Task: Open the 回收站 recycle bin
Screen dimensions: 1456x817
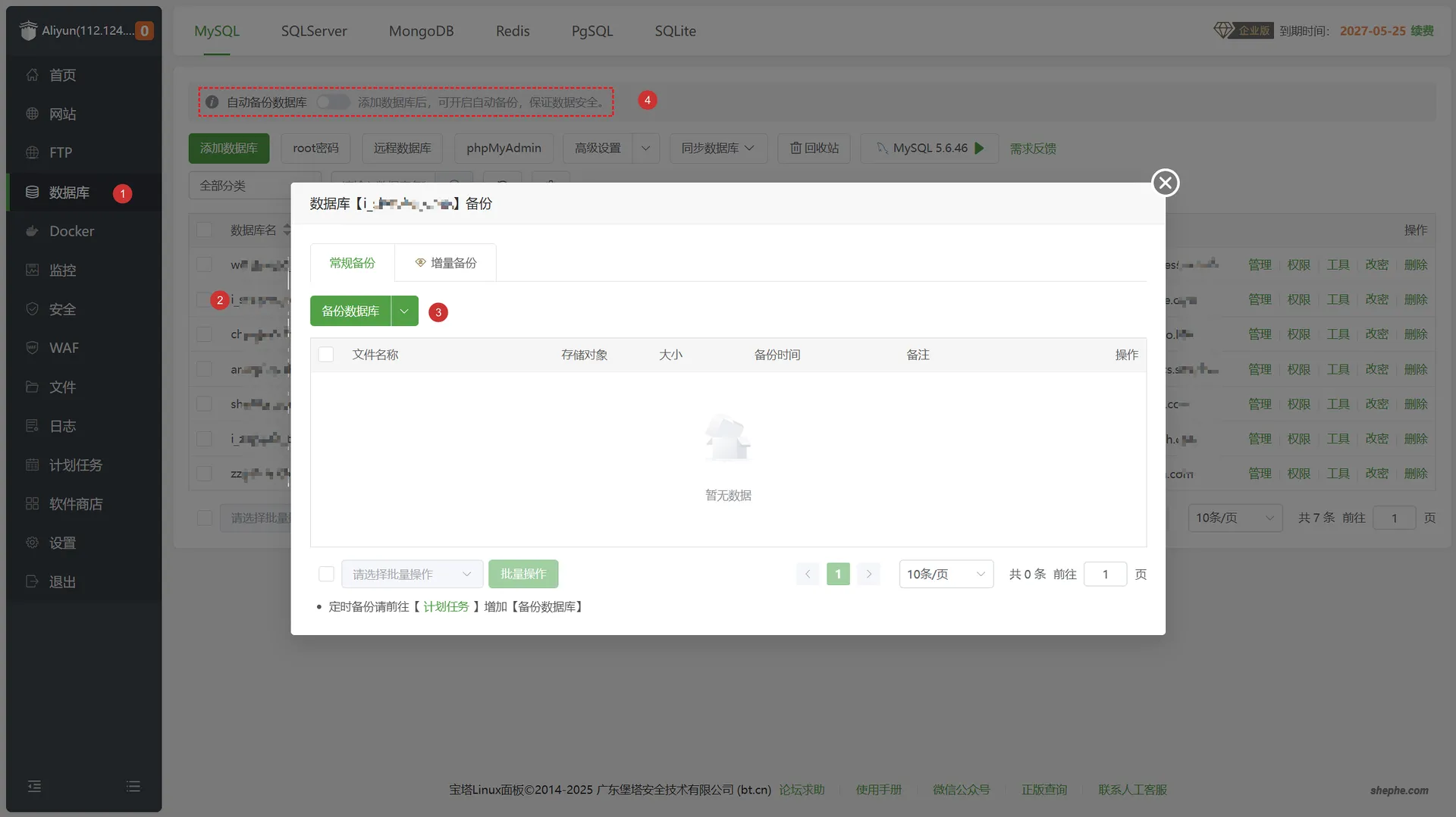Action: [x=814, y=149]
